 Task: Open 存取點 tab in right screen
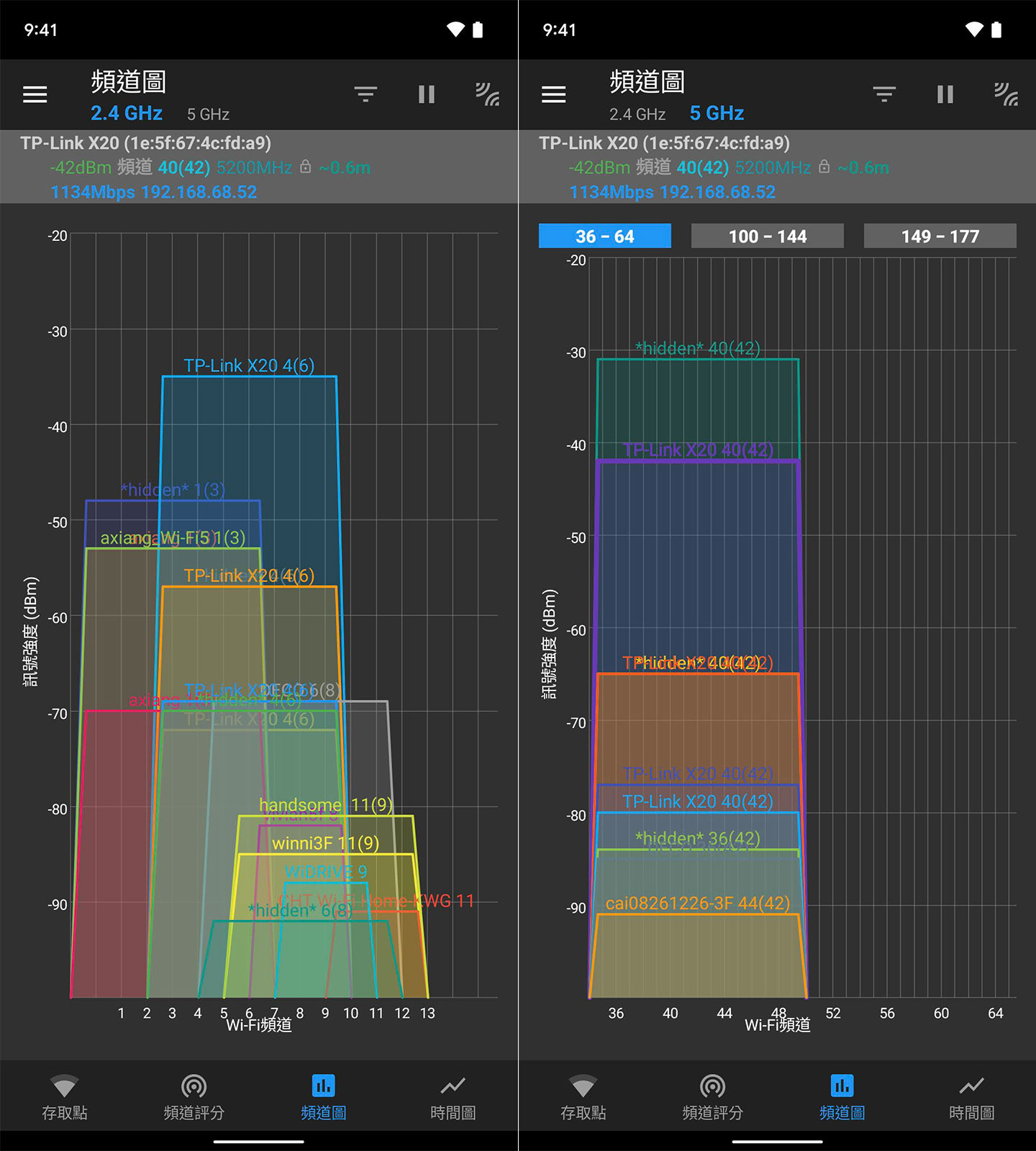(x=583, y=1098)
